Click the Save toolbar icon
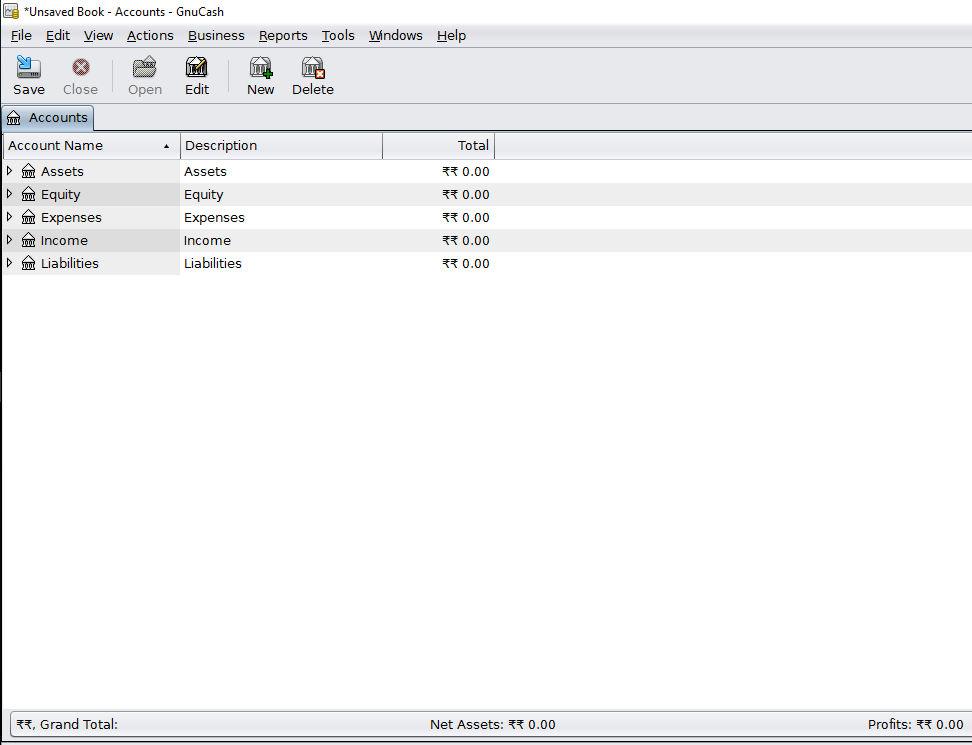Screen dimensions: 972x745 (29, 67)
